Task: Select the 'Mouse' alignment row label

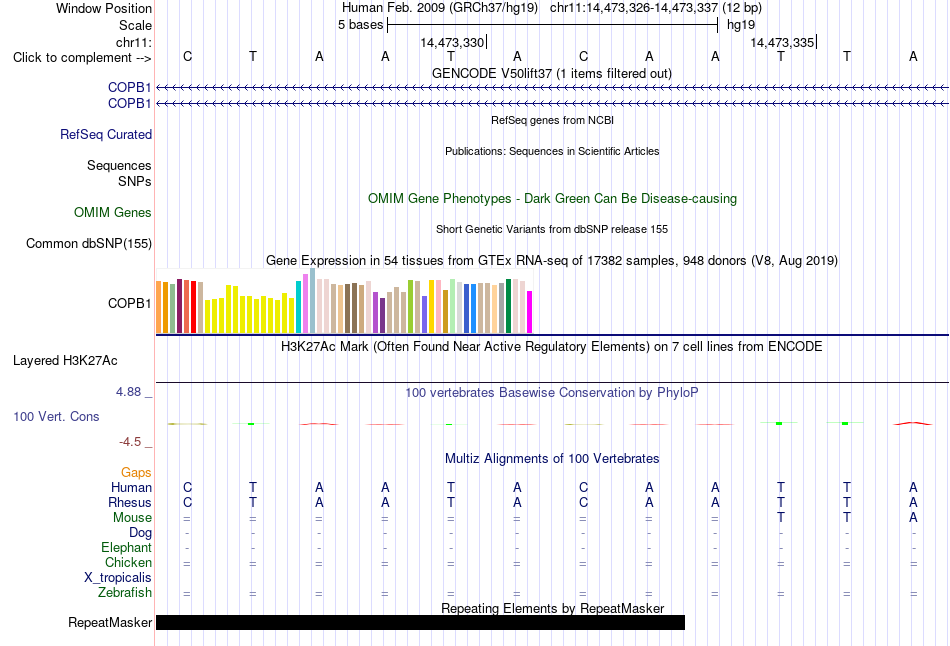Action: 132,518
